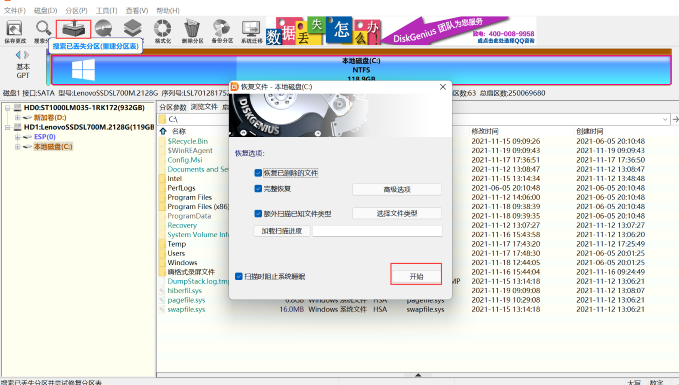The height and width of the screenshot is (385, 679).
Task: Click the folder icon of Windows
Action: (162, 262)
